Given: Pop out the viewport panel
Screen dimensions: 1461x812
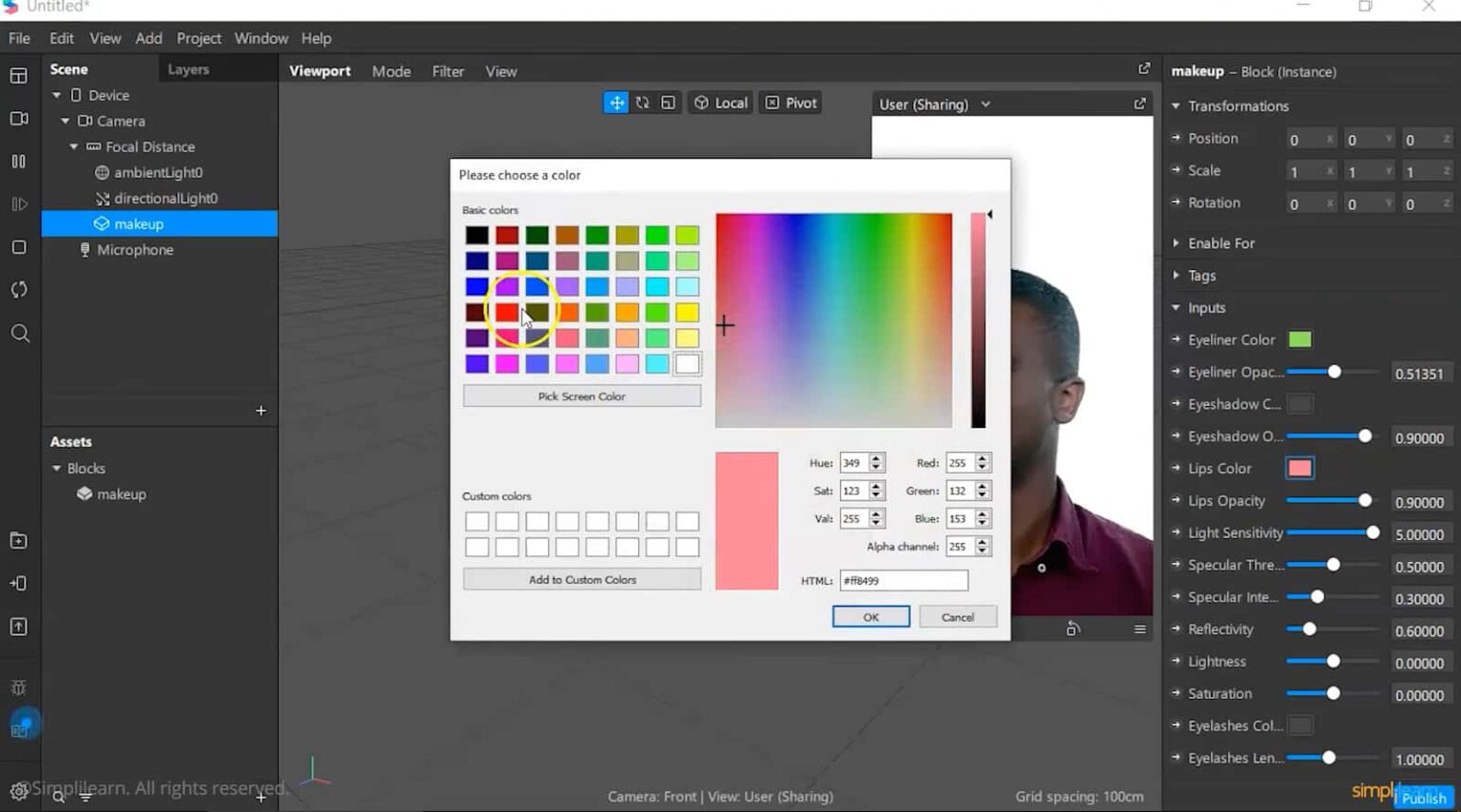Looking at the screenshot, I should [x=1143, y=69].
